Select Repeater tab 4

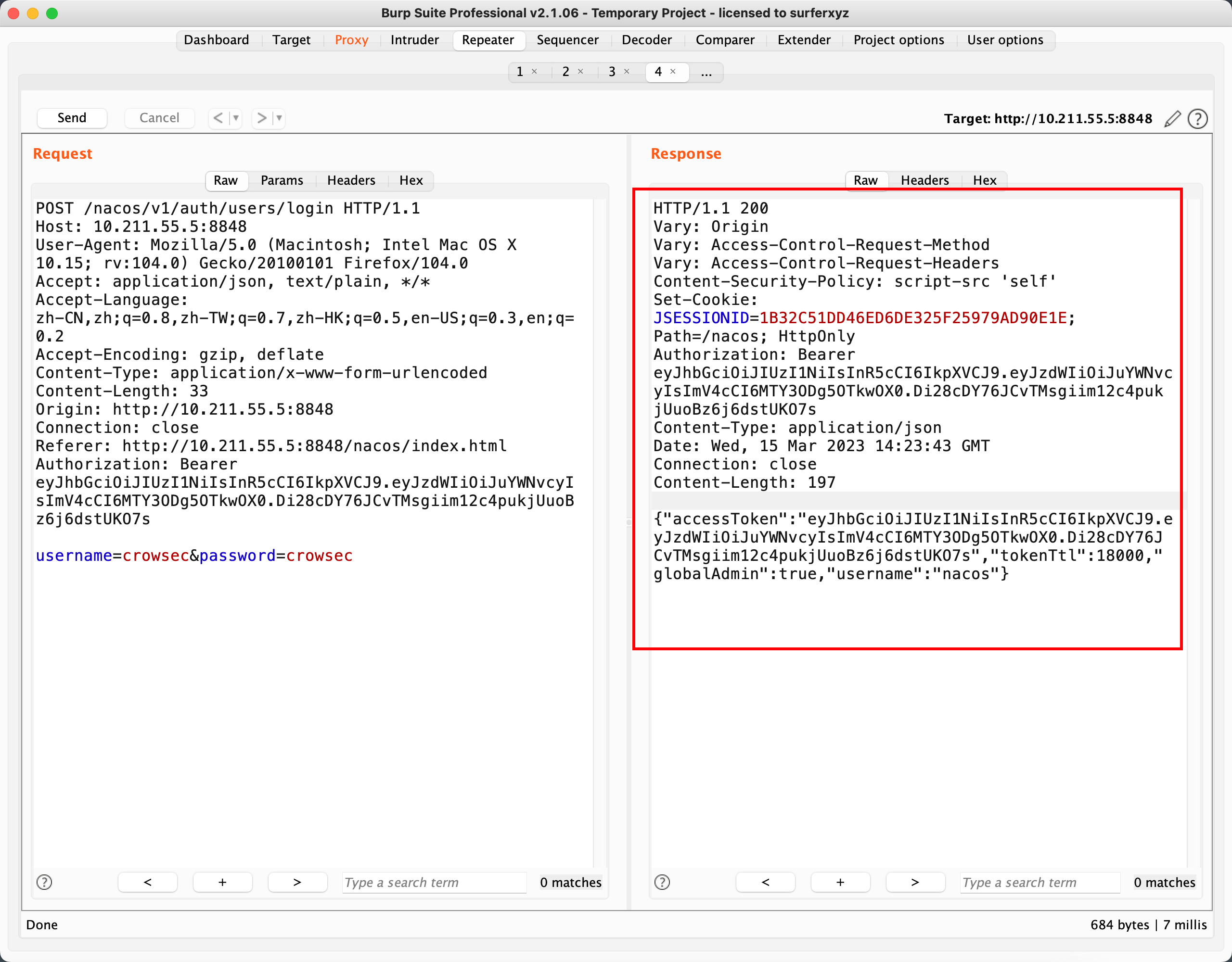tap(658, 72)
